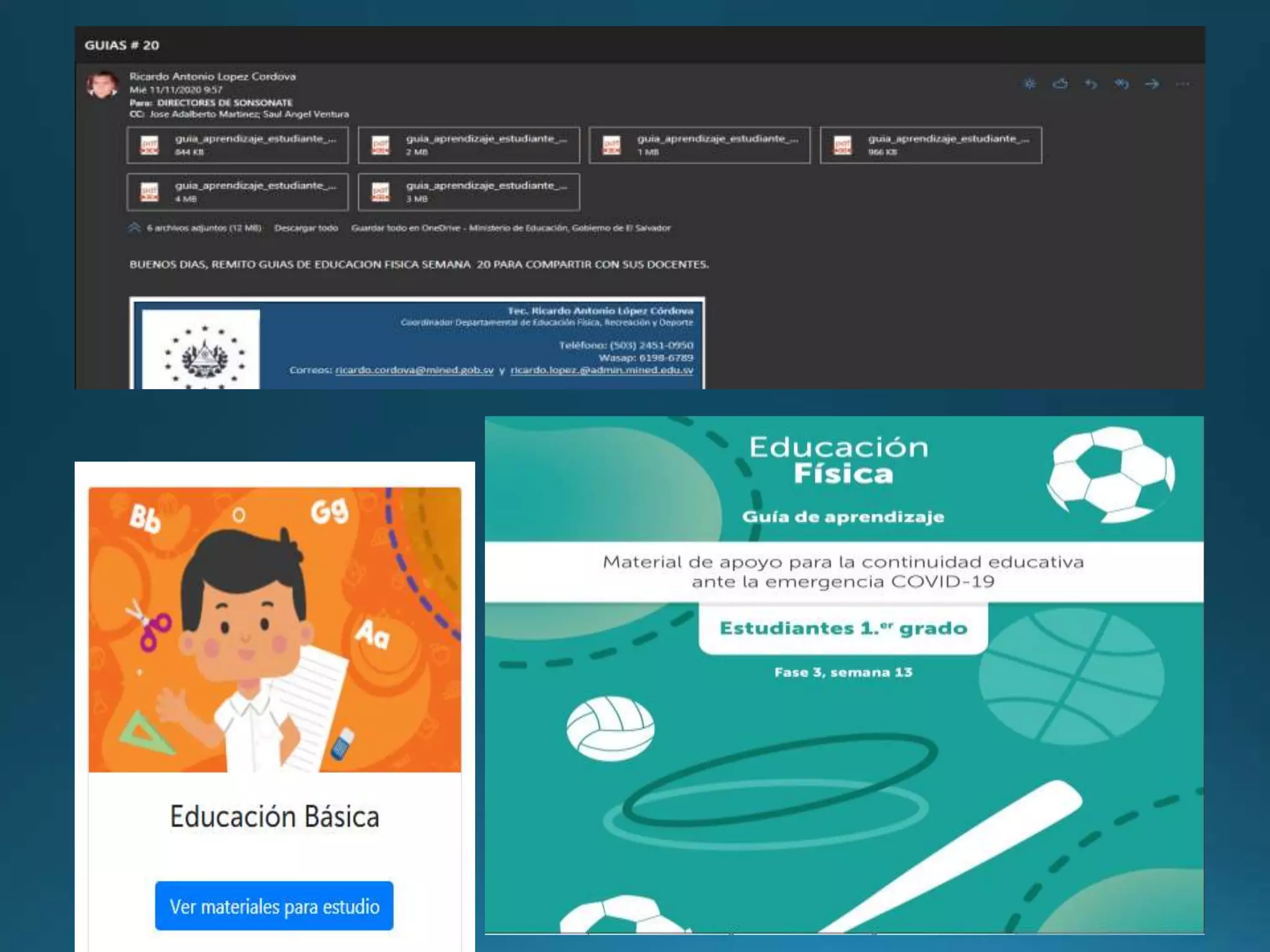Open the 2 MB PDF attachment

(469, 145)
